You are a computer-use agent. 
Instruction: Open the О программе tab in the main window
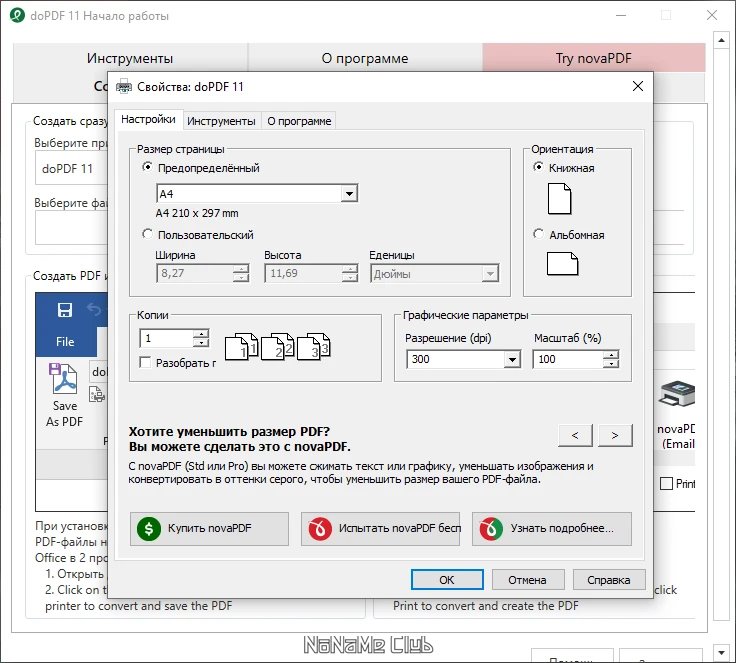click(x=365, y=58)
